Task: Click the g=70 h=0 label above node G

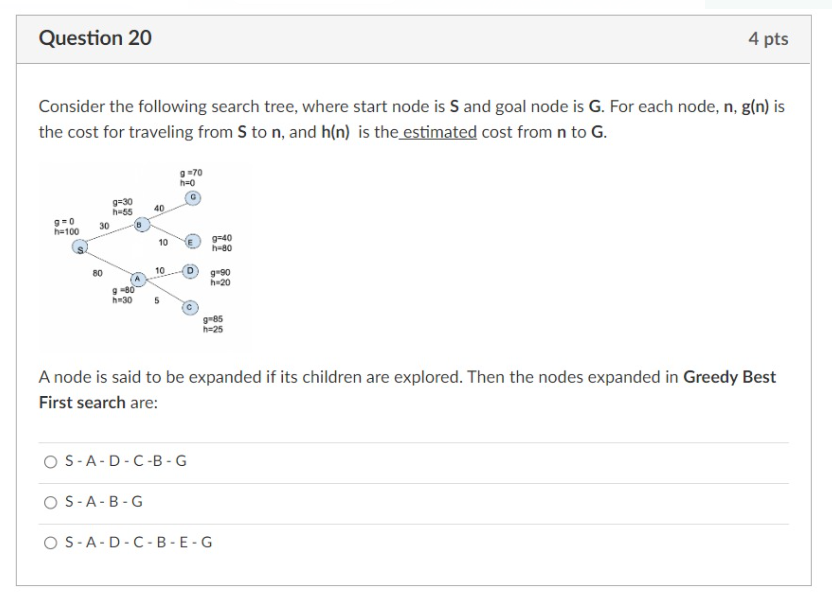Action: coord(191,177)
